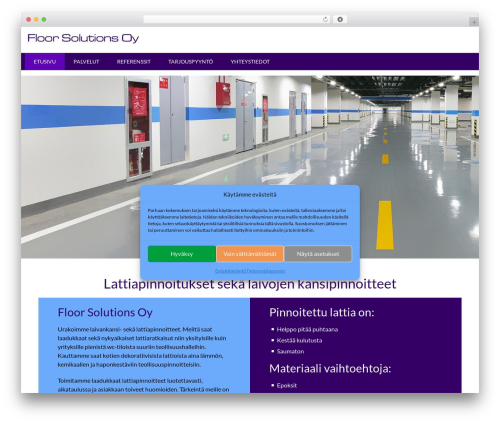Click the Helppo pitää puhtaana bullet
This screenshot has height=423, width=500.
307,329
